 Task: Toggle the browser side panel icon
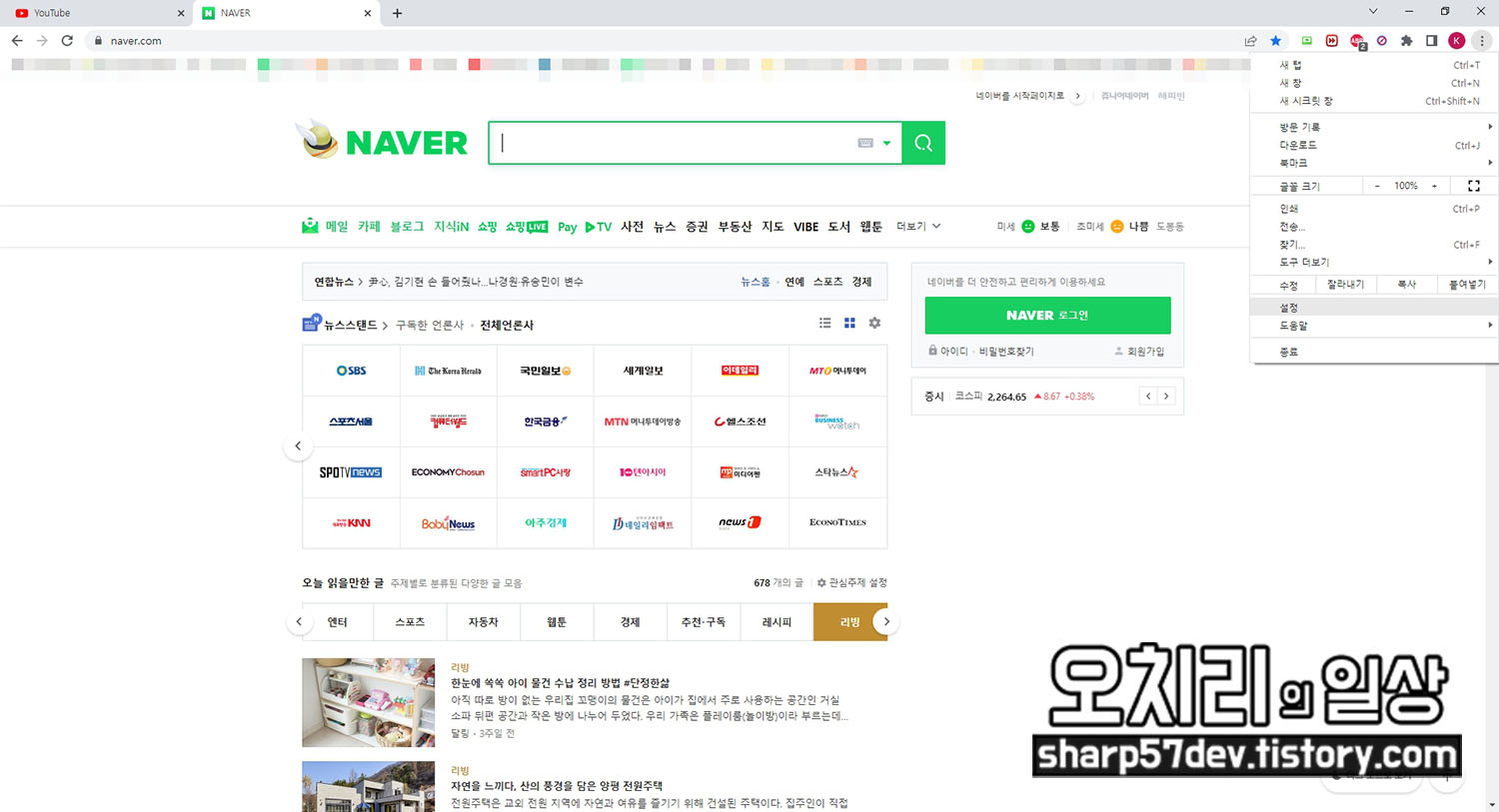[x=1432, y=41]
